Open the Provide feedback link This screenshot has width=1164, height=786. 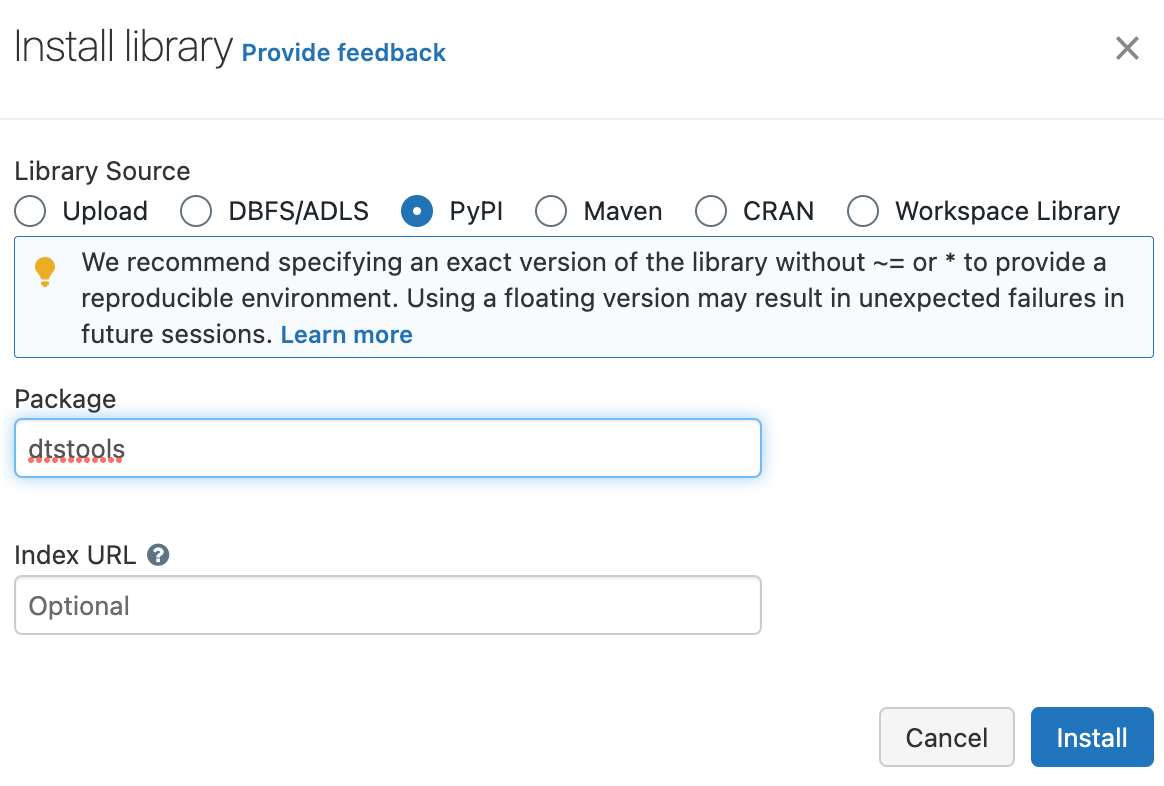pyautogui.click(x=344, y=53)
